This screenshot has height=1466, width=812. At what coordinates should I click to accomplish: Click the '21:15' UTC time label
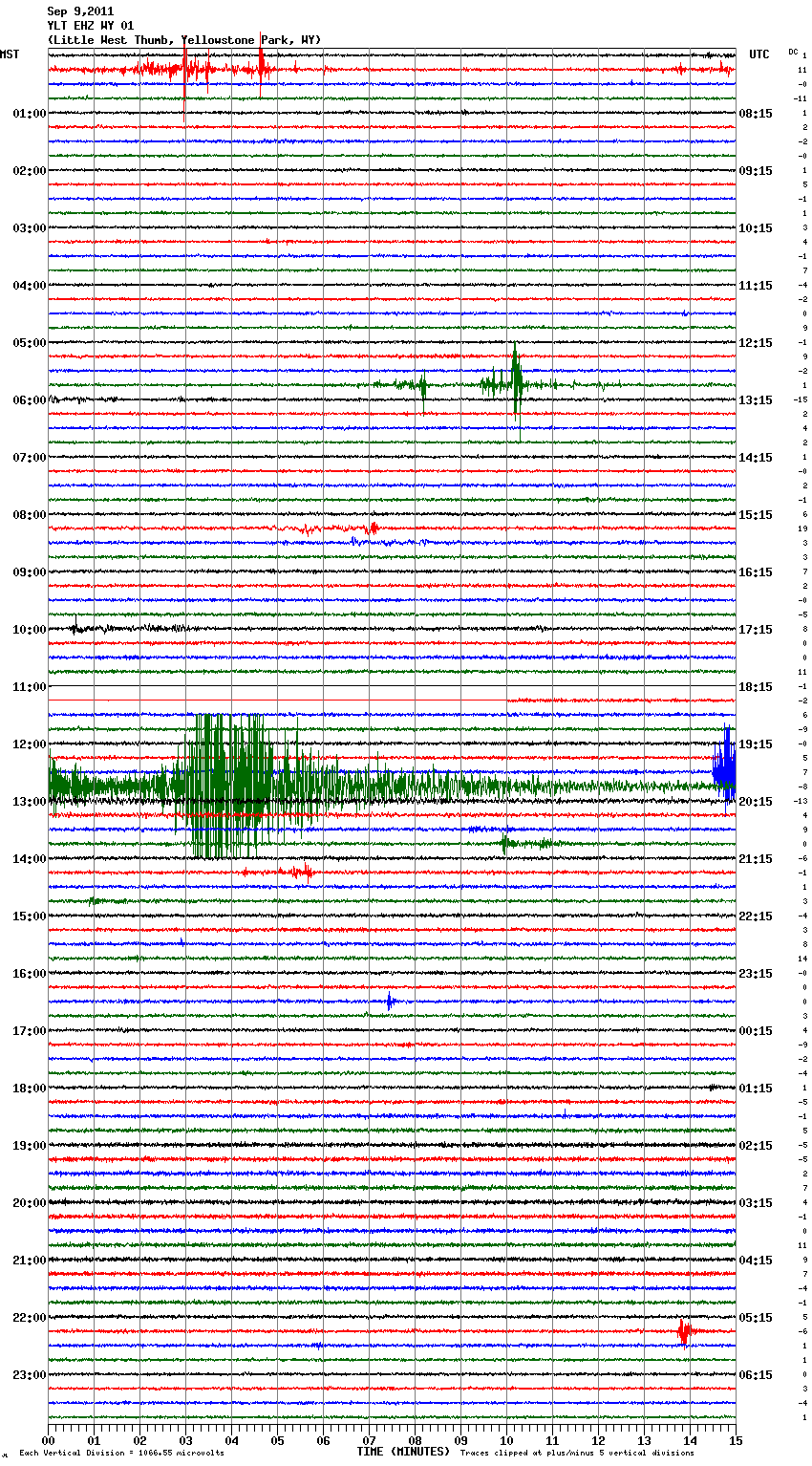[756, 859]
